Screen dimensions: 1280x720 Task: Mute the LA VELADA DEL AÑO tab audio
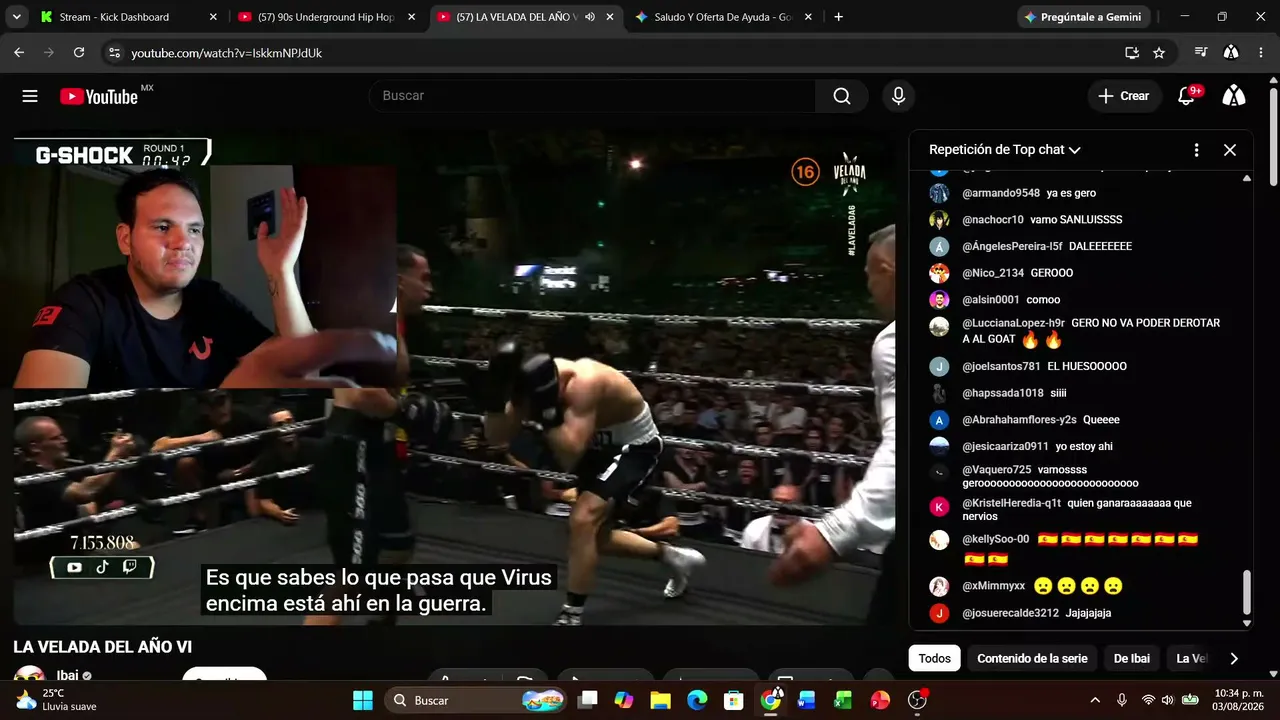(590, 17)
